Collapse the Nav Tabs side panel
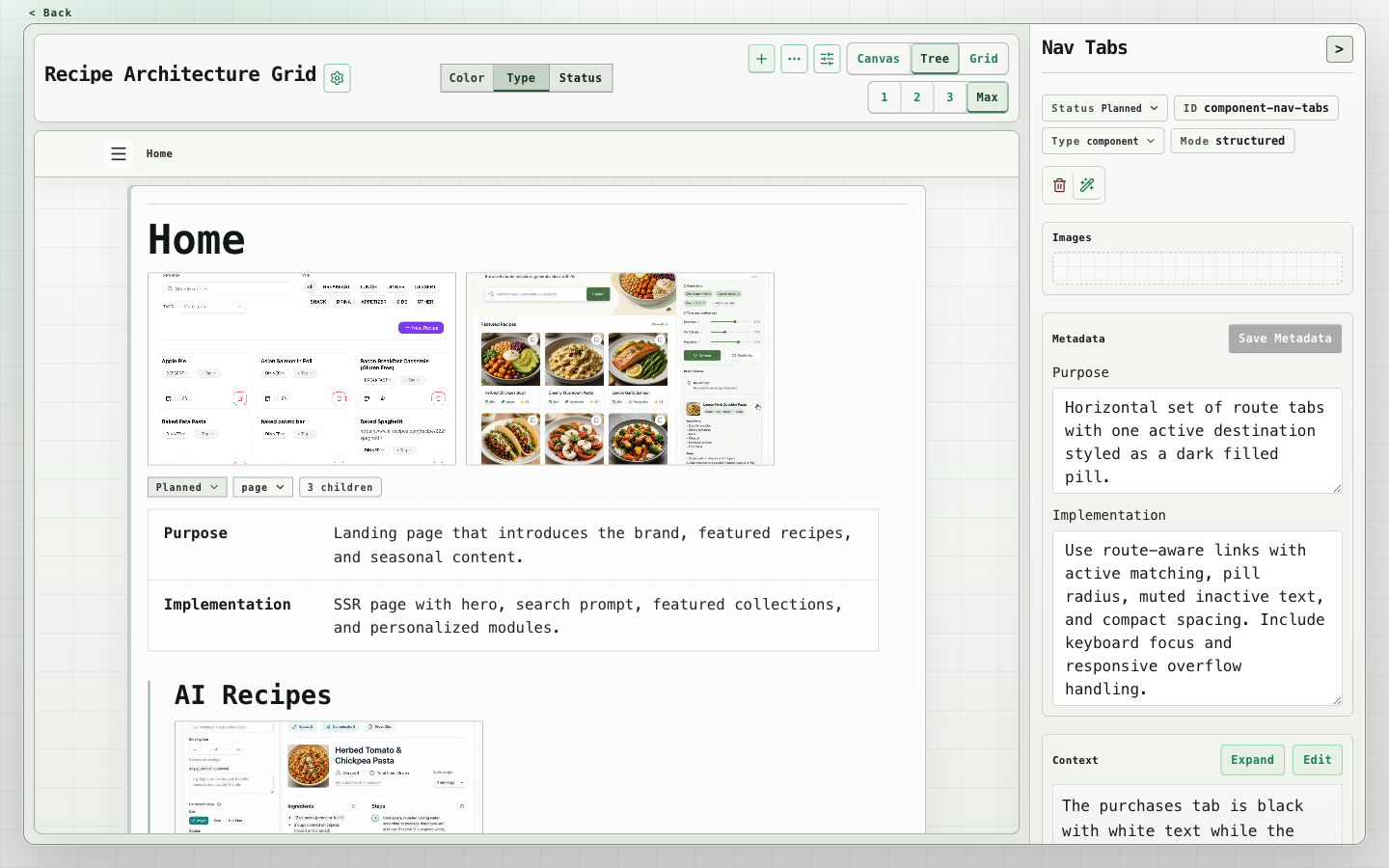 (x=1339, y=49)
